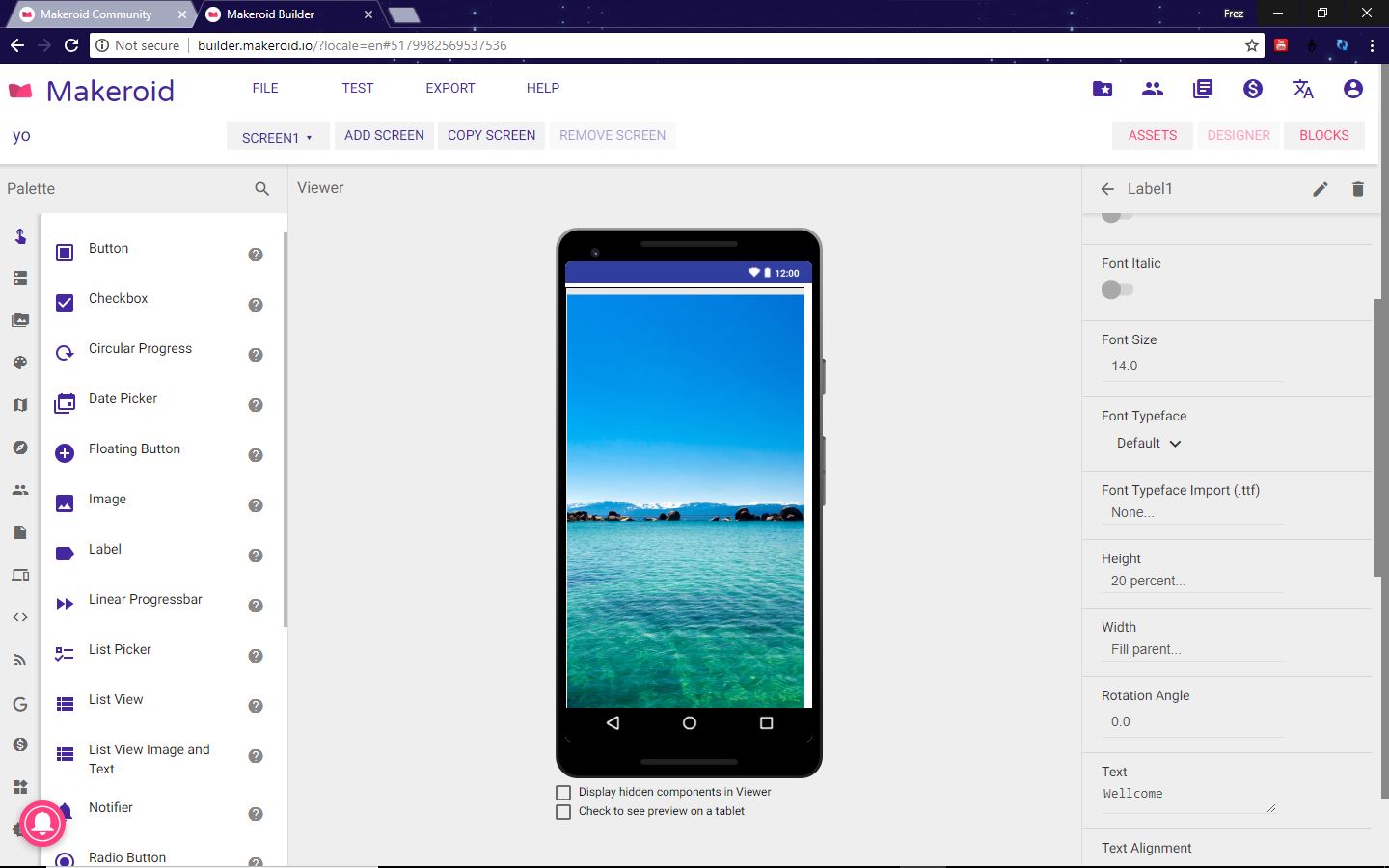Click the back arrow beside Label1
Viewport: 1389px width, 868px height.
(1107, 189)
